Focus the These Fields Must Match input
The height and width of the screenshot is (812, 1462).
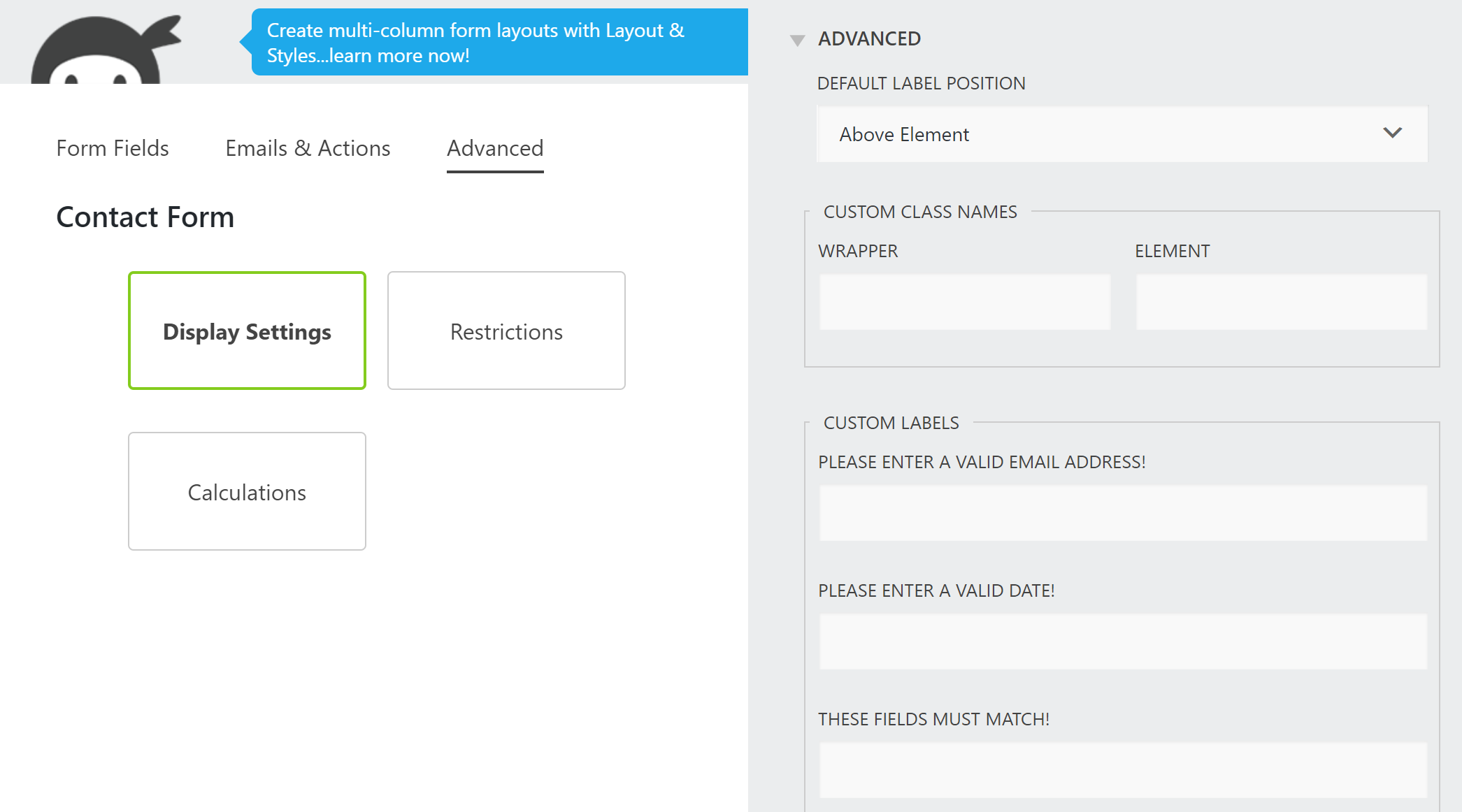click(x=1122, y=770)
